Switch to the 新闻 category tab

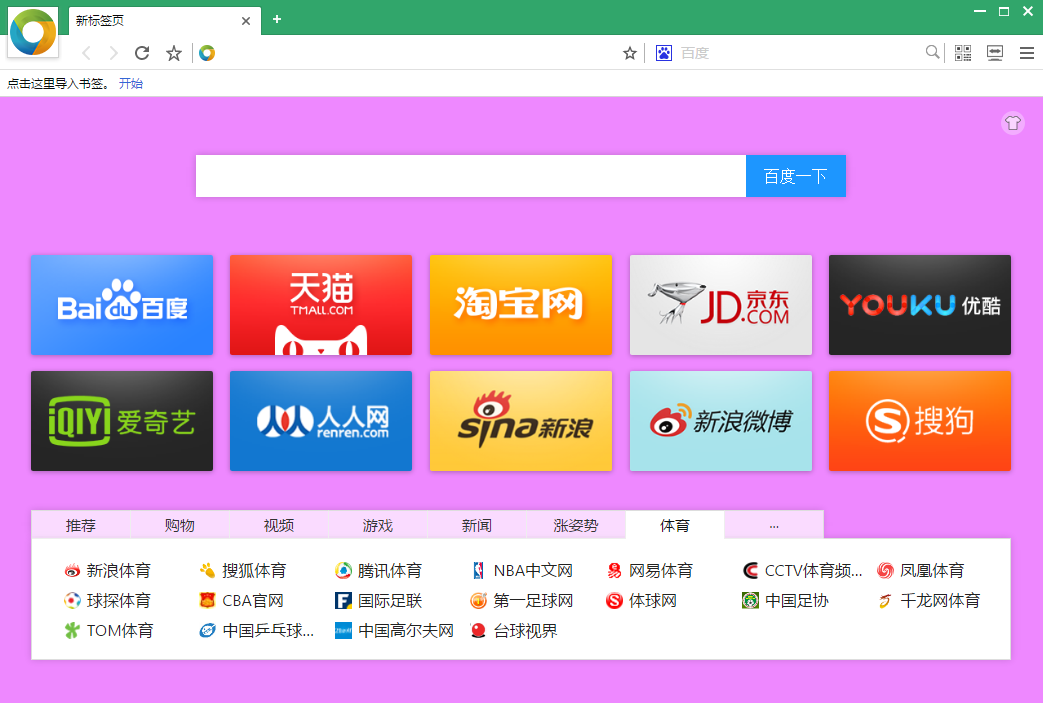(x=477, y=525)
